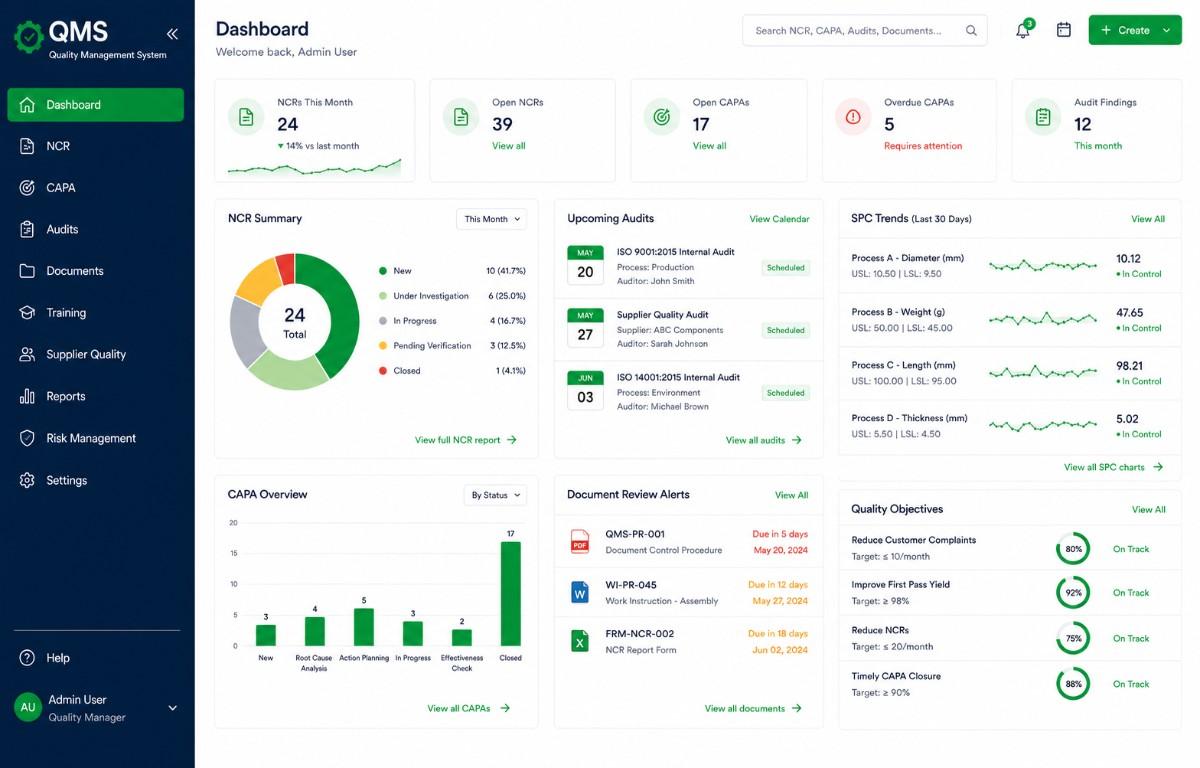
Task: Click the Help question mark icon
Action: (27, 658)
